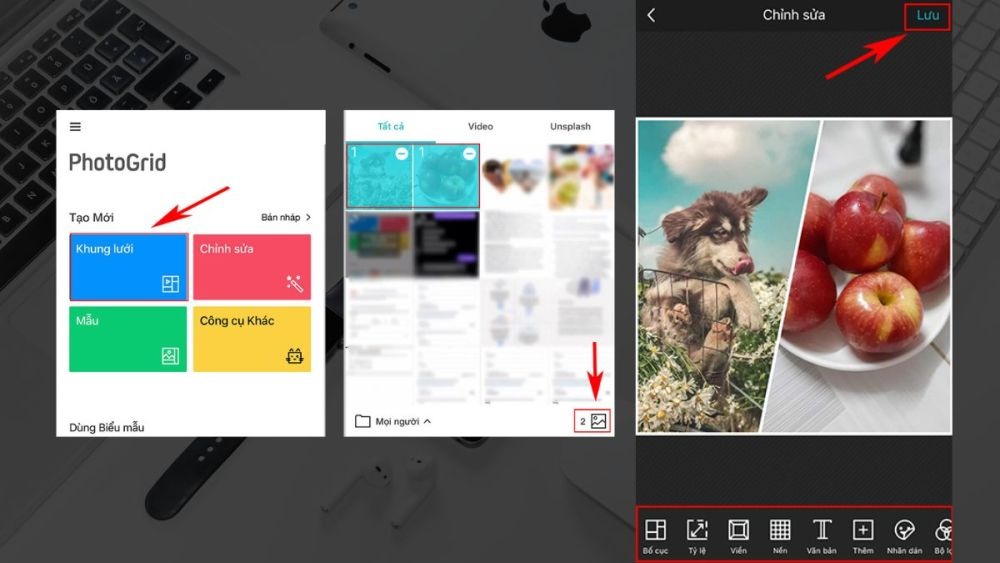Switch to the Tất cả tab

pyautogui.click(x=390, y=126)
